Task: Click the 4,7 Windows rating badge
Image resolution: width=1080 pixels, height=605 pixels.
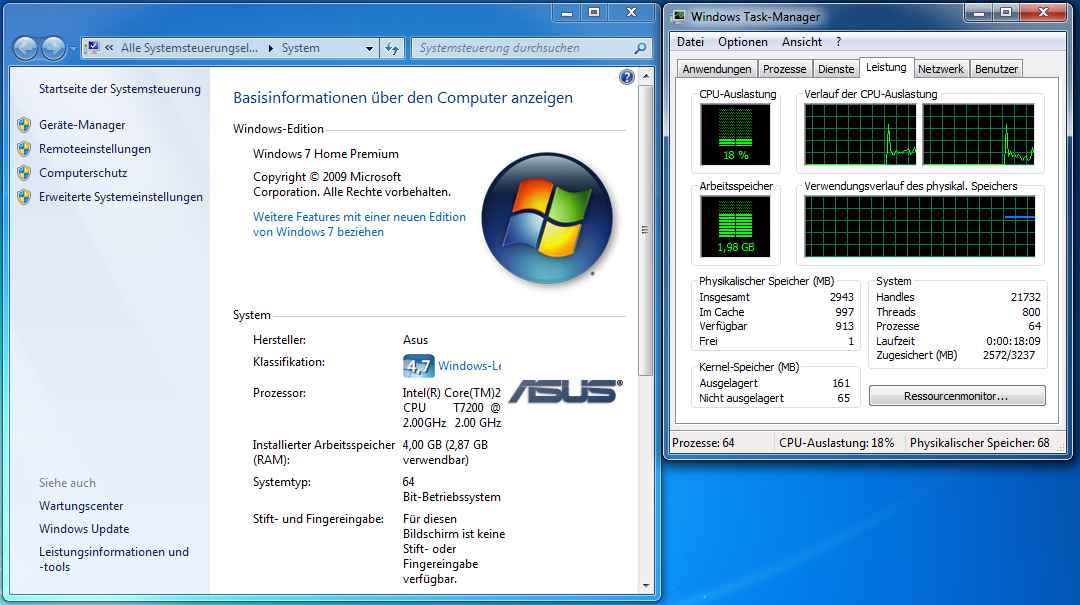Action: 418,366
